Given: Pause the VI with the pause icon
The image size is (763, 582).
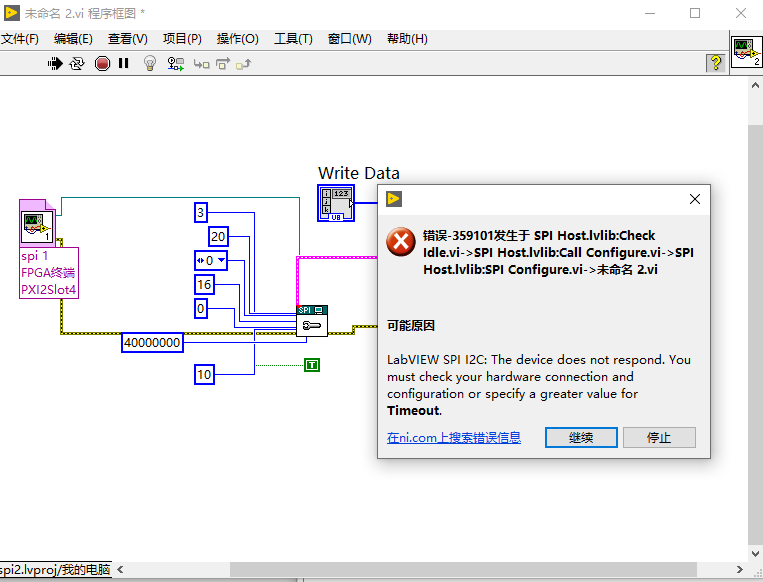Looking at the screenshot, I should pos(124,63).
